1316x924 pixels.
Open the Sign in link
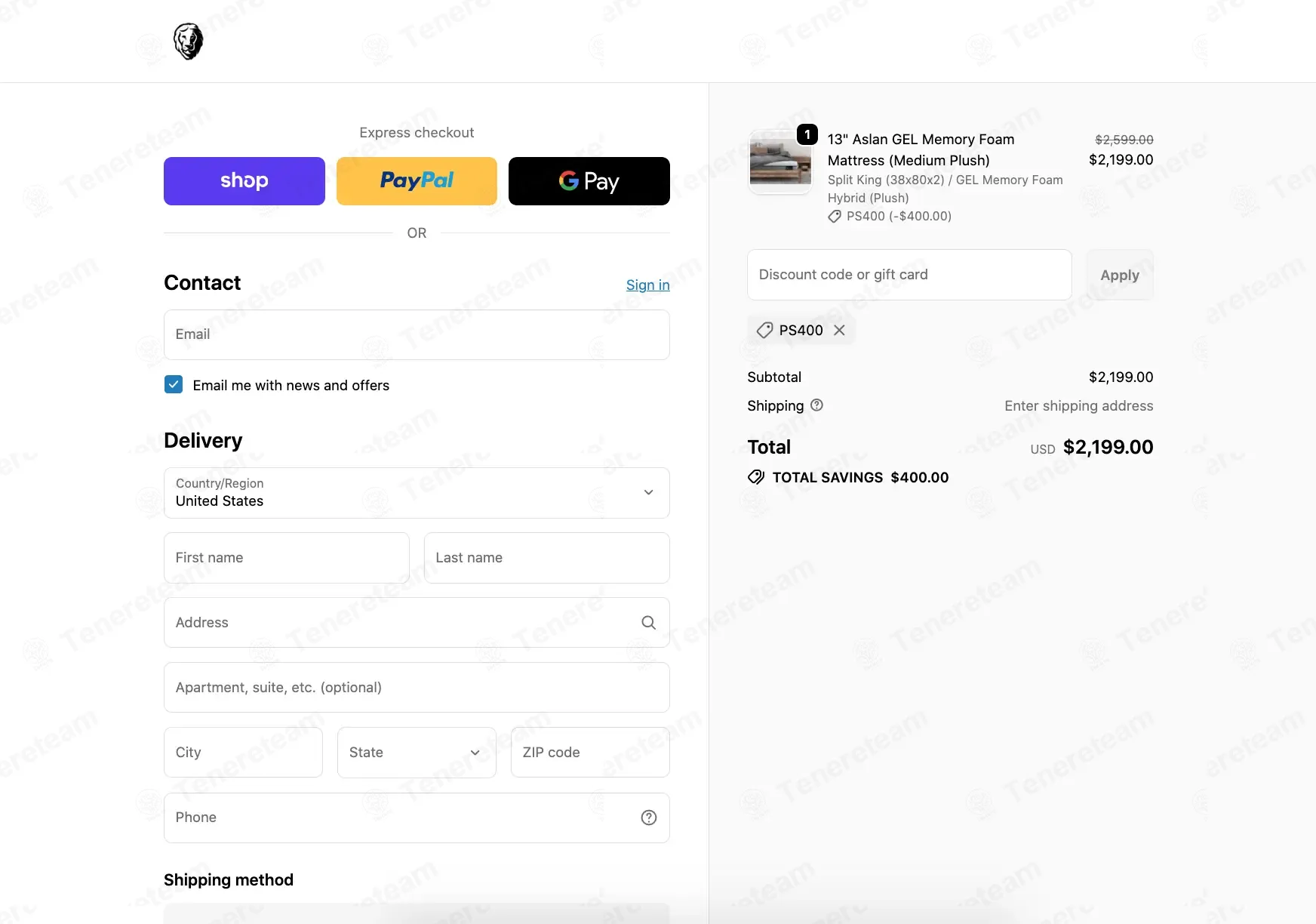pos(648,285)
